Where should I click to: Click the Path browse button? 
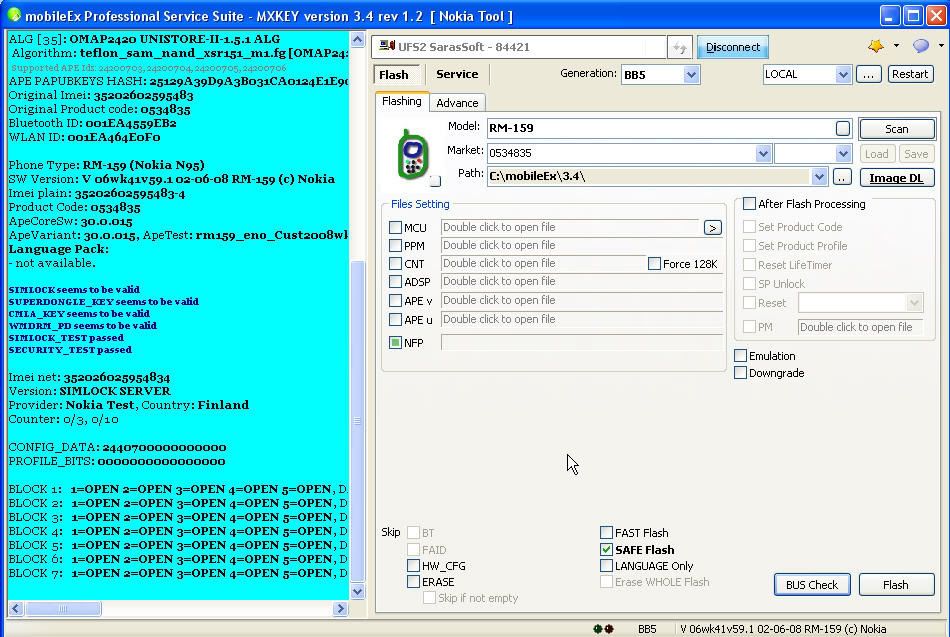(842, 177)
